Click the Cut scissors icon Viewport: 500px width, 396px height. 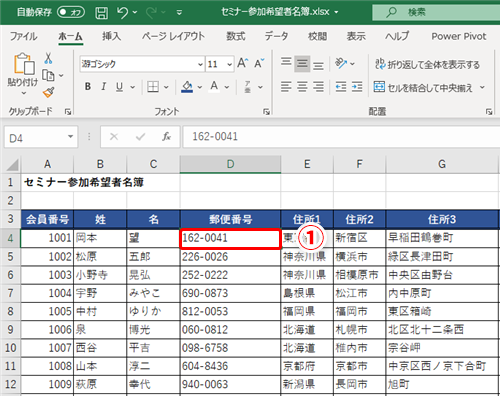[48, 58]
